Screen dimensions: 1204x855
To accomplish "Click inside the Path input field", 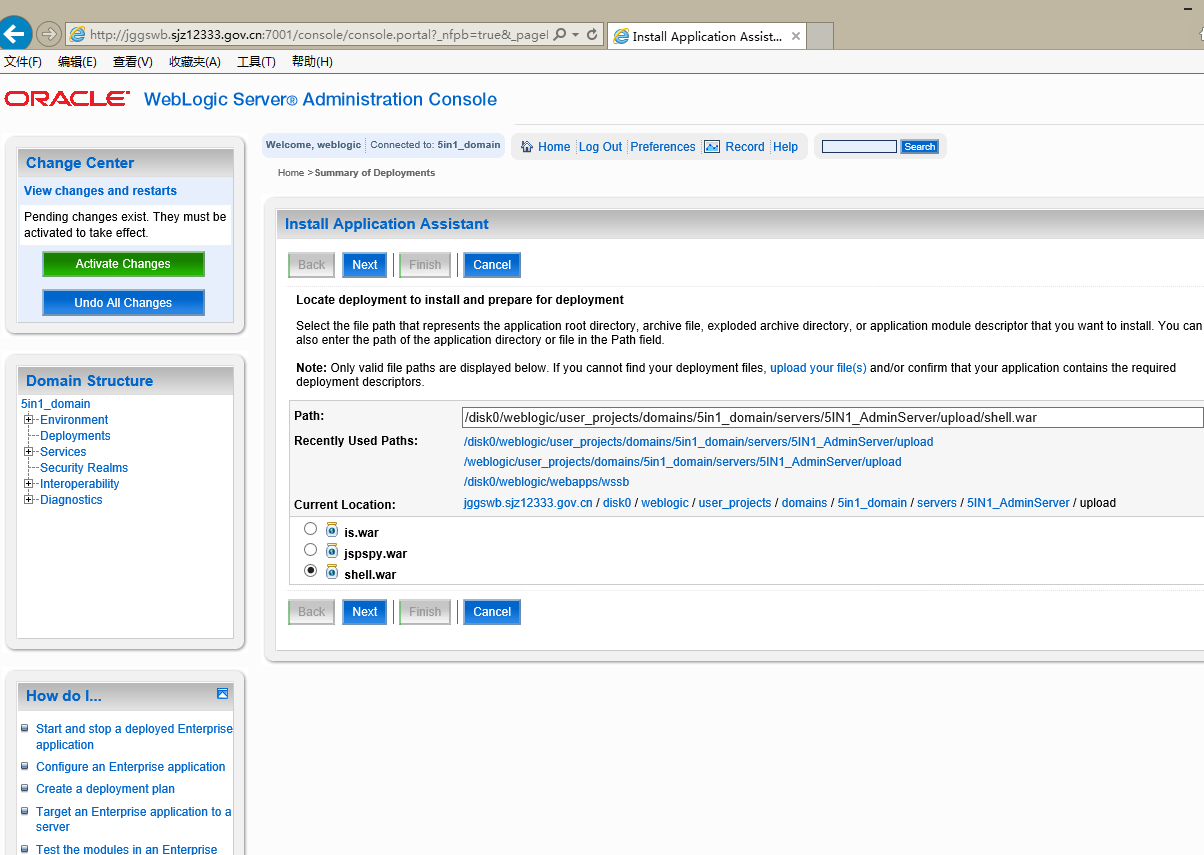I will pos(833,418).
